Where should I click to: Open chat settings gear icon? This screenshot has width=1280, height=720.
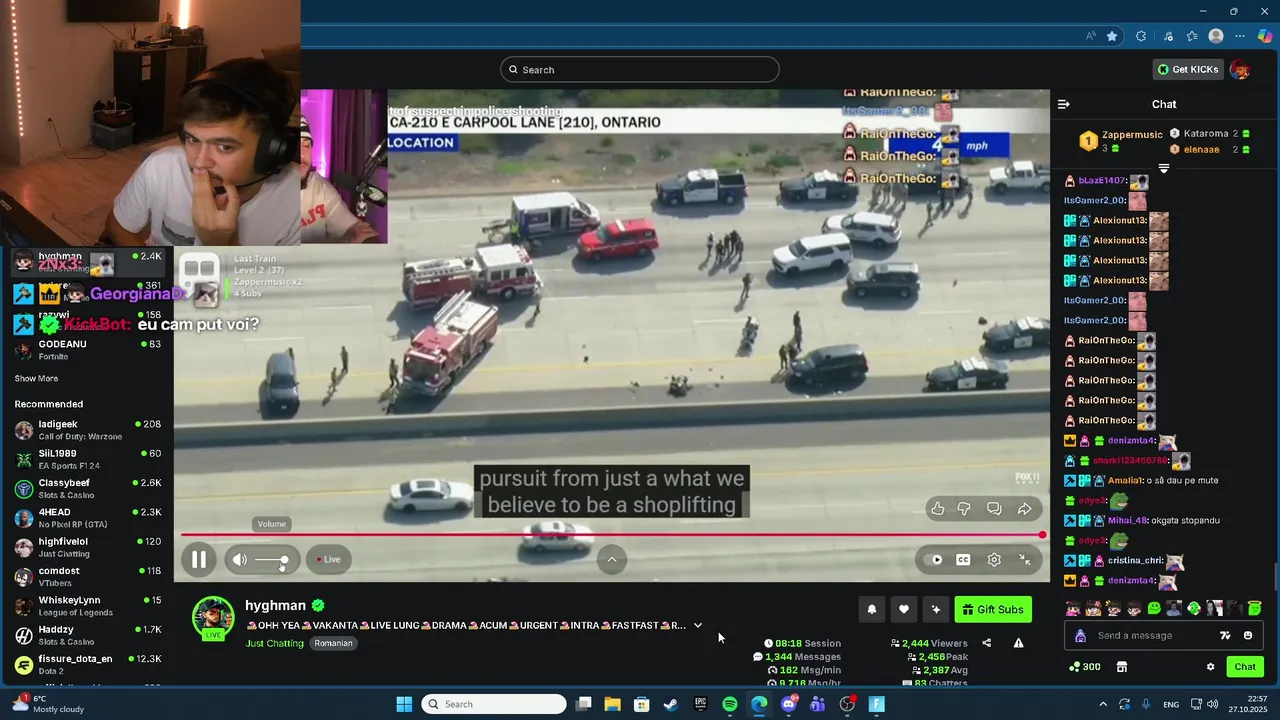click(1210, 667)
